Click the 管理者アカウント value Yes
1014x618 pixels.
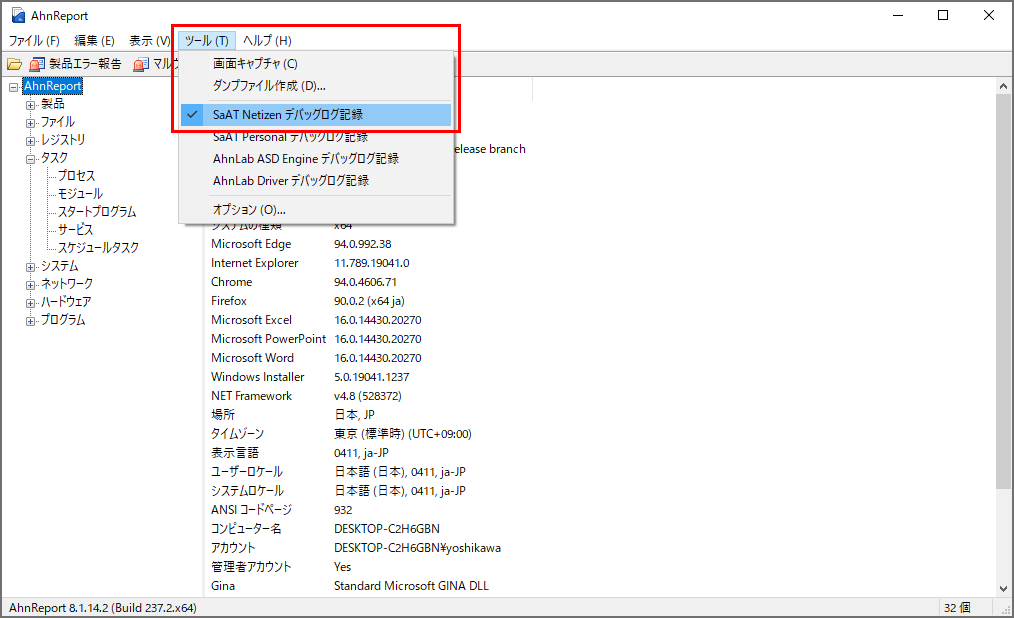343,567
